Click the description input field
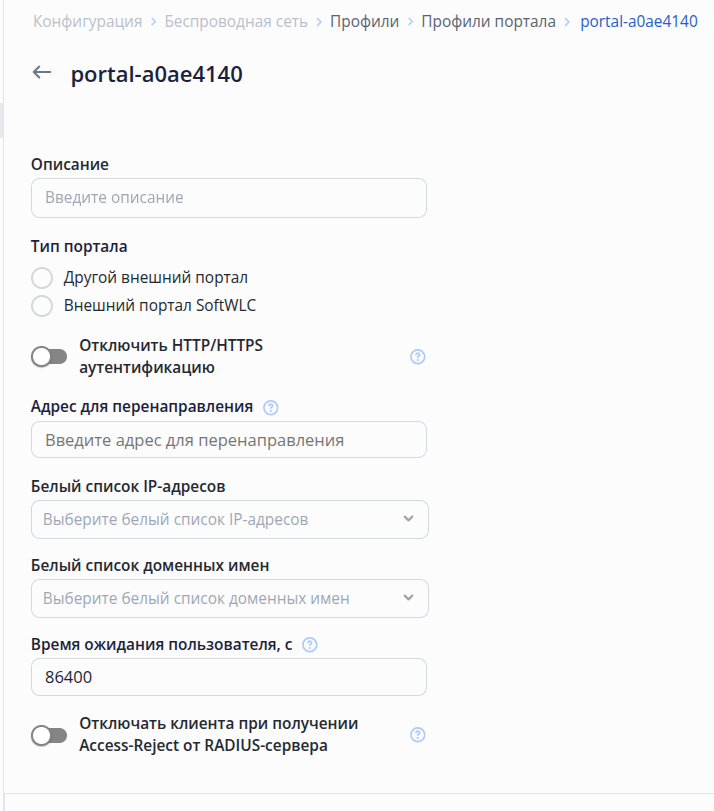The height and width of the screenshot is (811, 714). click(x=229, y=198)
